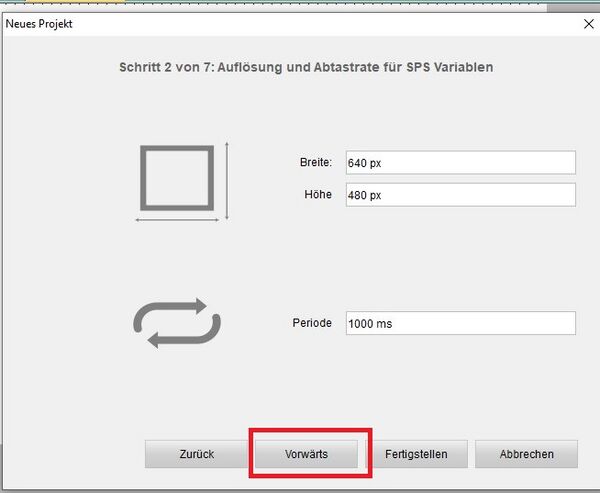Click the Periode label
This screenshot has width=600, height=493.
point(313,324)
